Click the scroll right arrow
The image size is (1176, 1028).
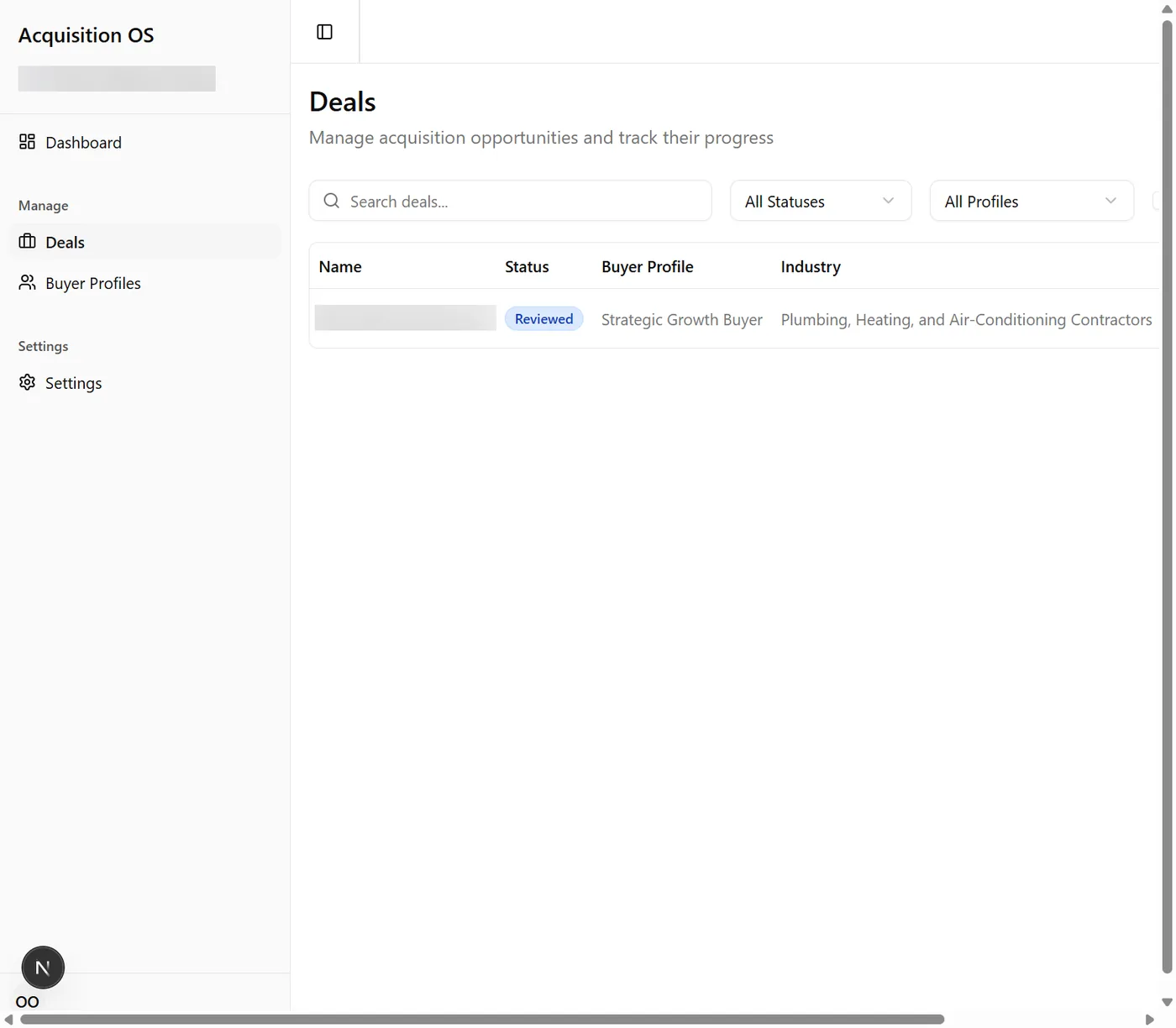pyautogui.click(x=1150, y=1020)
